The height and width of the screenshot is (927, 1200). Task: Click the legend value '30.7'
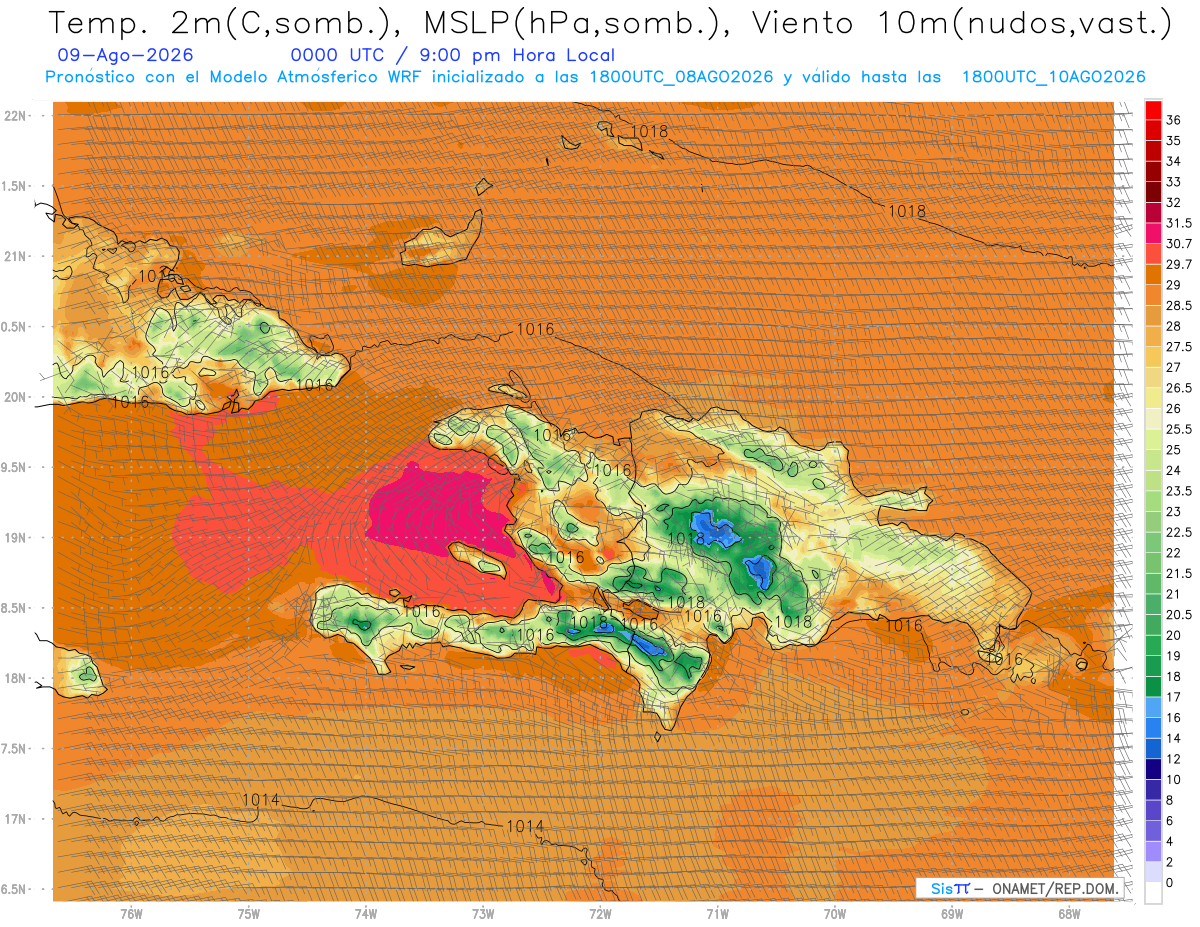(1178, 244)
